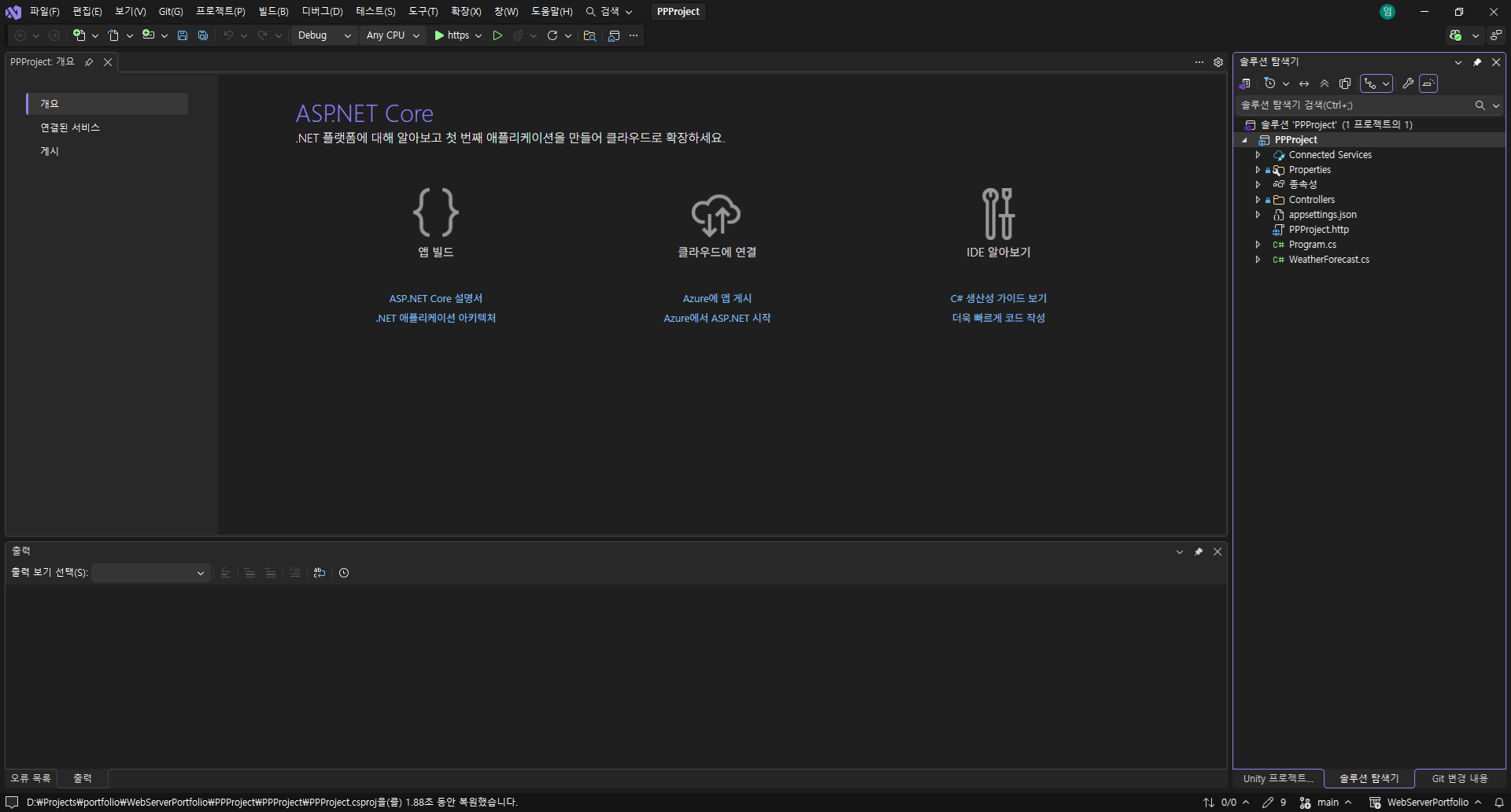The width and height of the screenshot is (1511, 812).
Task: Click the user account avatar
Action: (x=1387, y=12)
